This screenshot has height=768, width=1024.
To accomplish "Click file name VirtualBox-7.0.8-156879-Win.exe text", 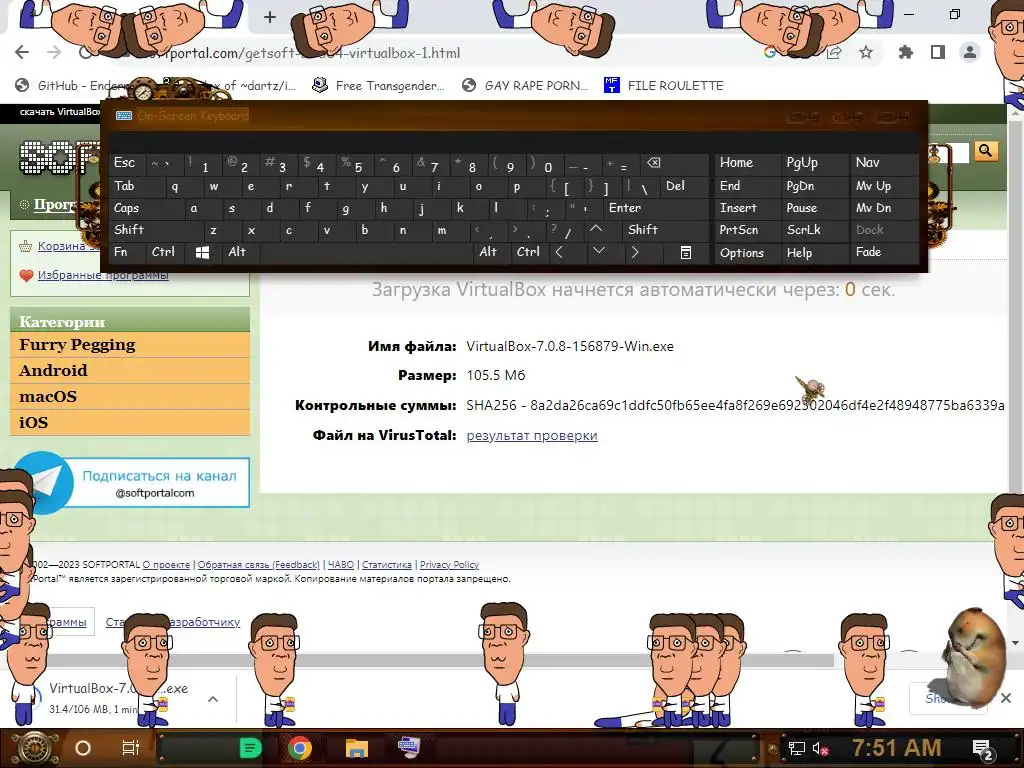I will 569,346.
